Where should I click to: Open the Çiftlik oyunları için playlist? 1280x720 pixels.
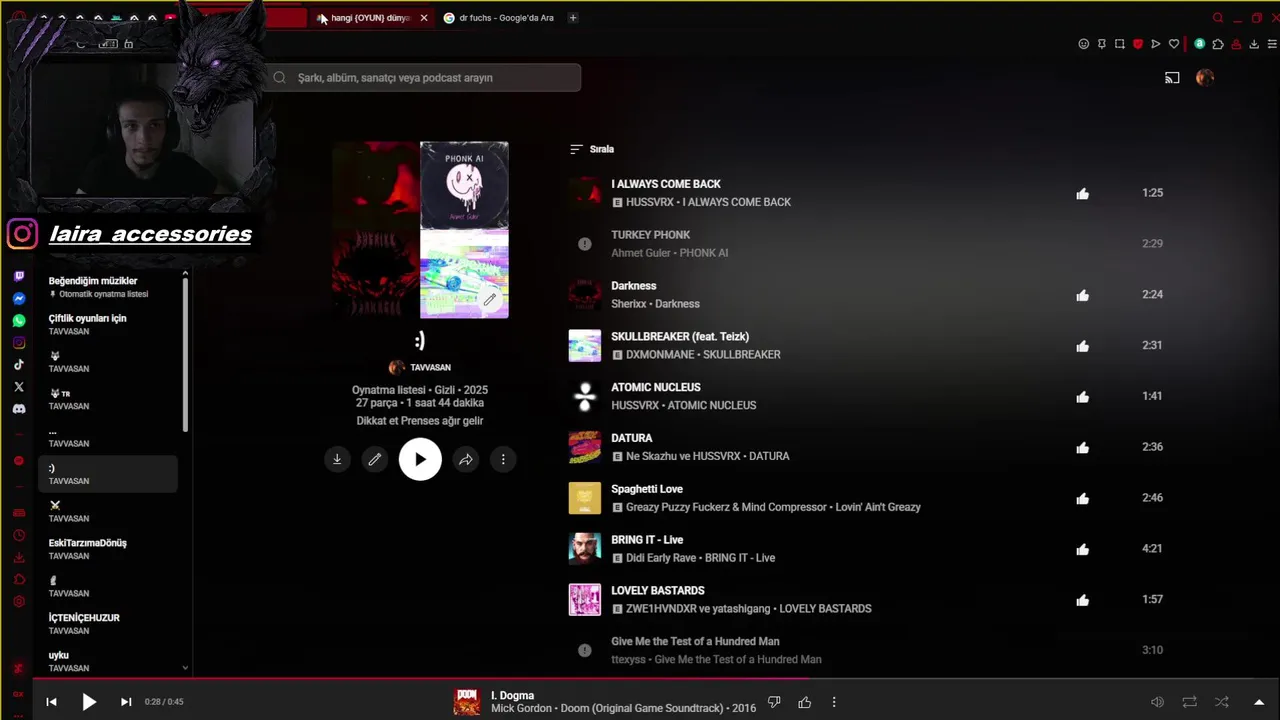(108, 324)
